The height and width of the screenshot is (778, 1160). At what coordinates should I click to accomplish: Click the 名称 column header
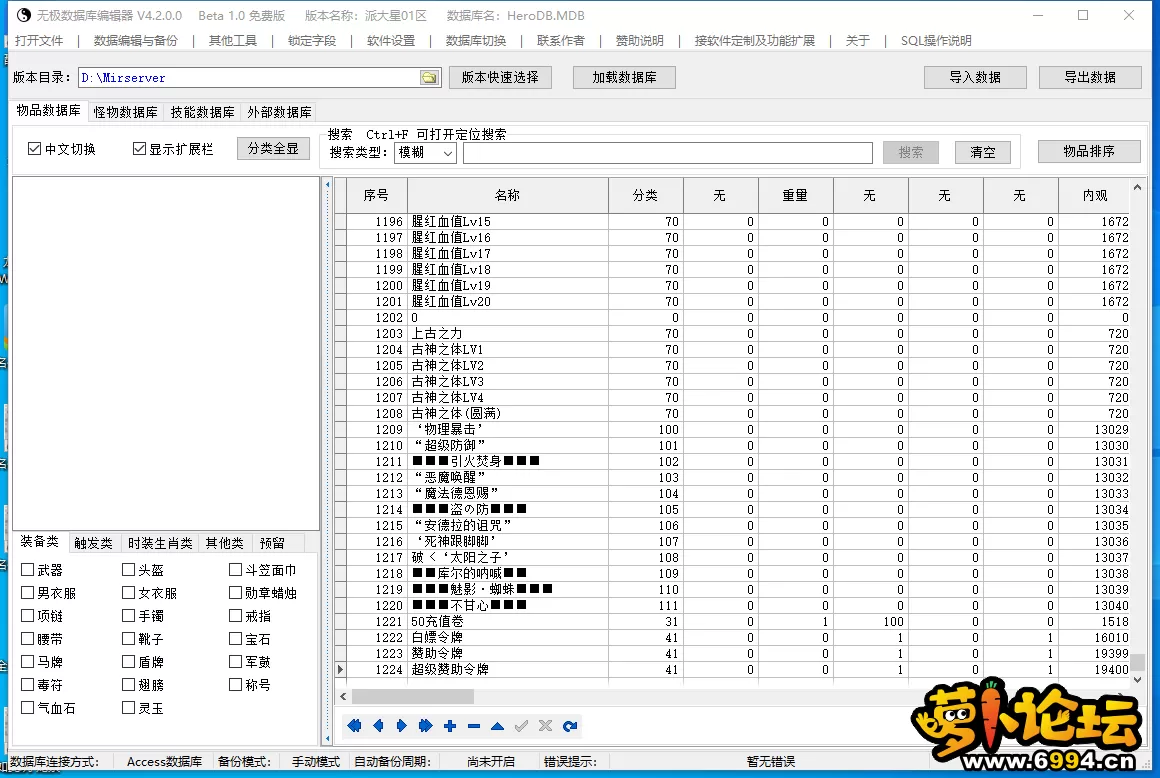pyautogui.click(x=508, y=195)
